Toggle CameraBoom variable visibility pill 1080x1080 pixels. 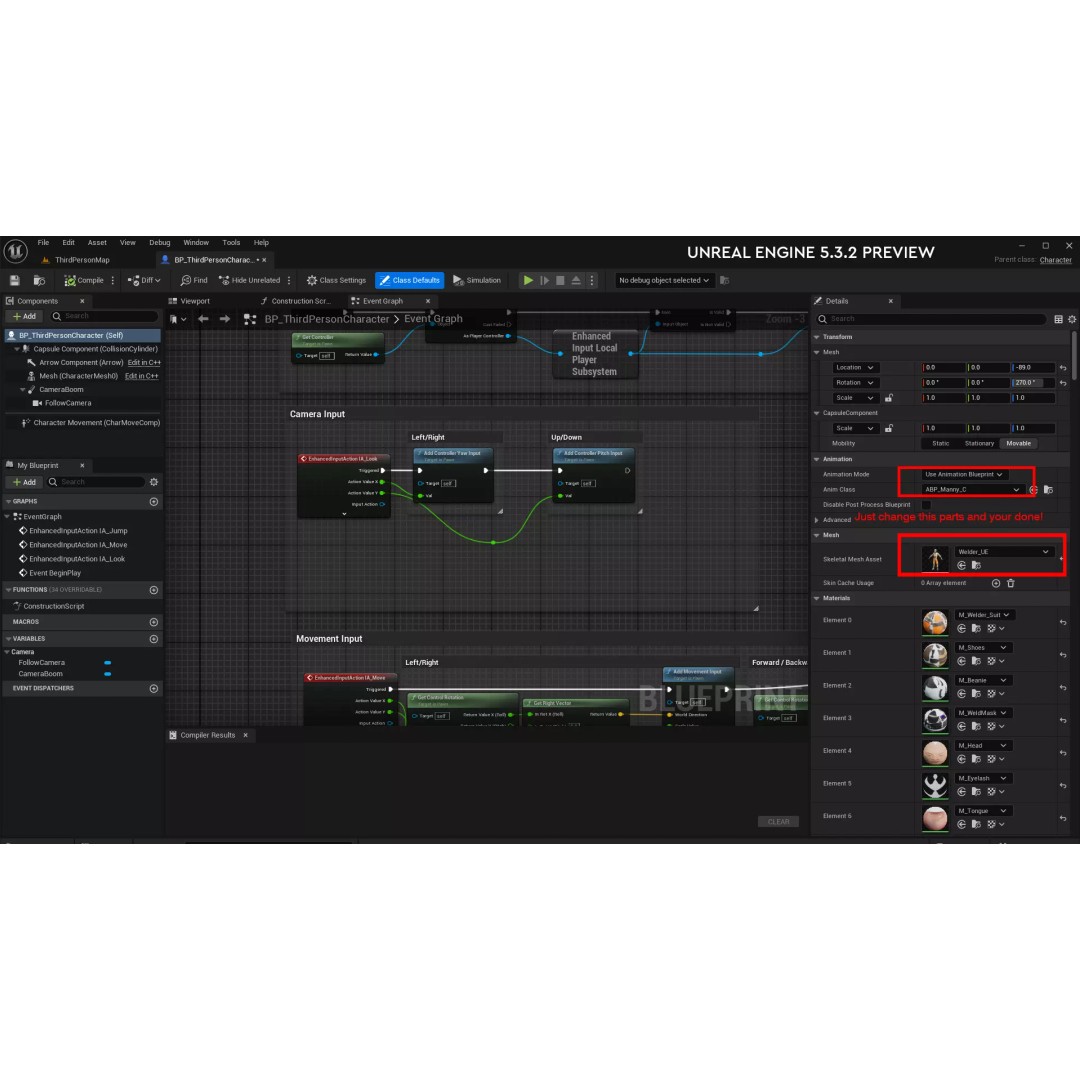click(107, 674)
